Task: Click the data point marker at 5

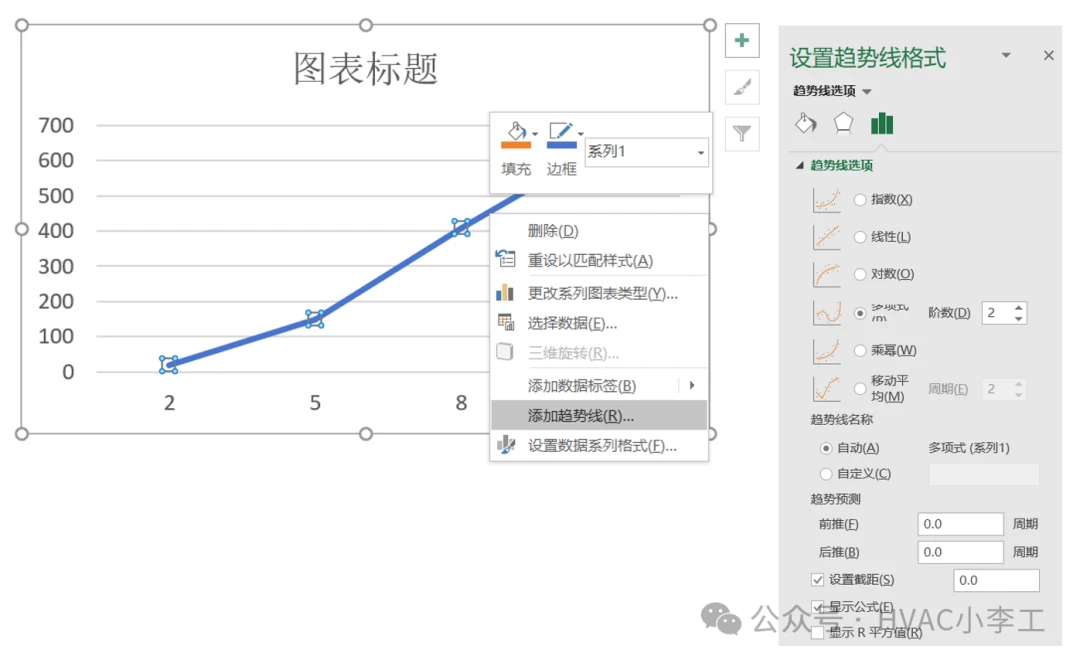Action: pyautogui.click(x=315, y=319)
